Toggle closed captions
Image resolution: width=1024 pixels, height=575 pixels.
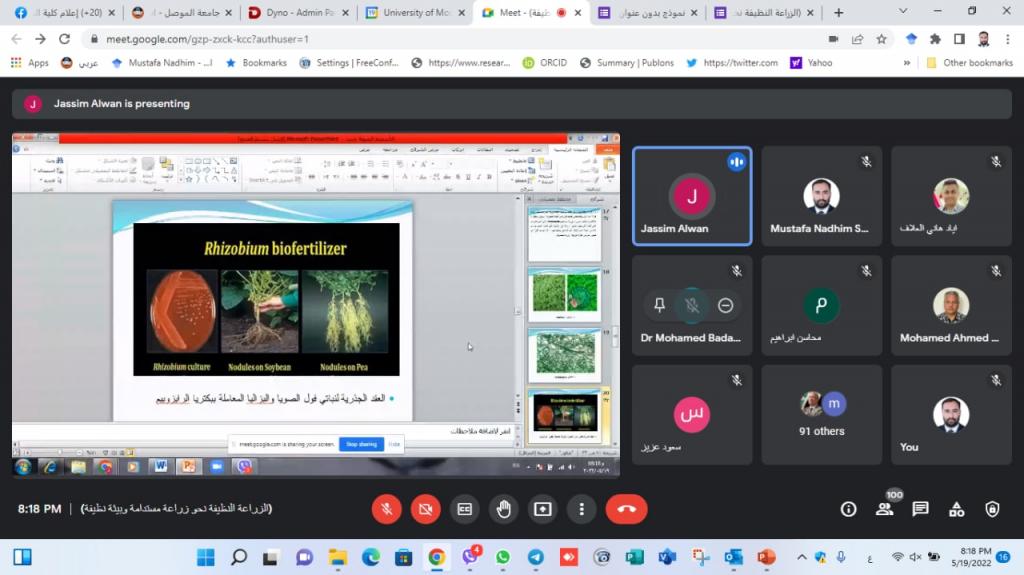464,509
